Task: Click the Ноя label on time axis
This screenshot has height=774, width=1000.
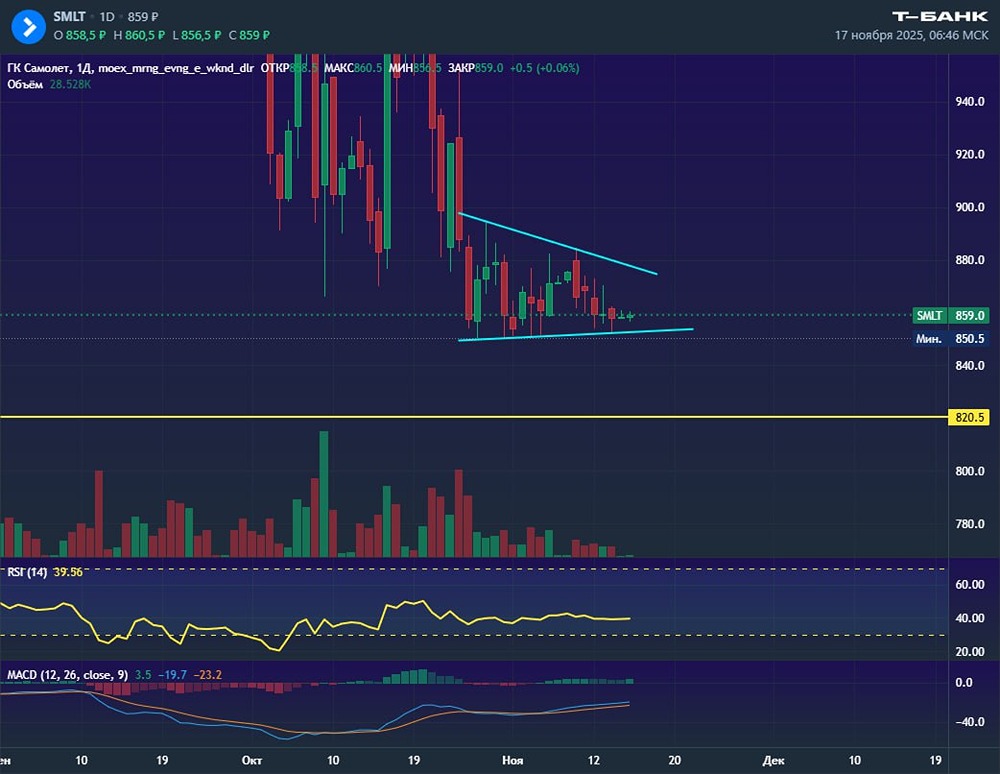Action: pyautogui.click(x=513, y=761)
